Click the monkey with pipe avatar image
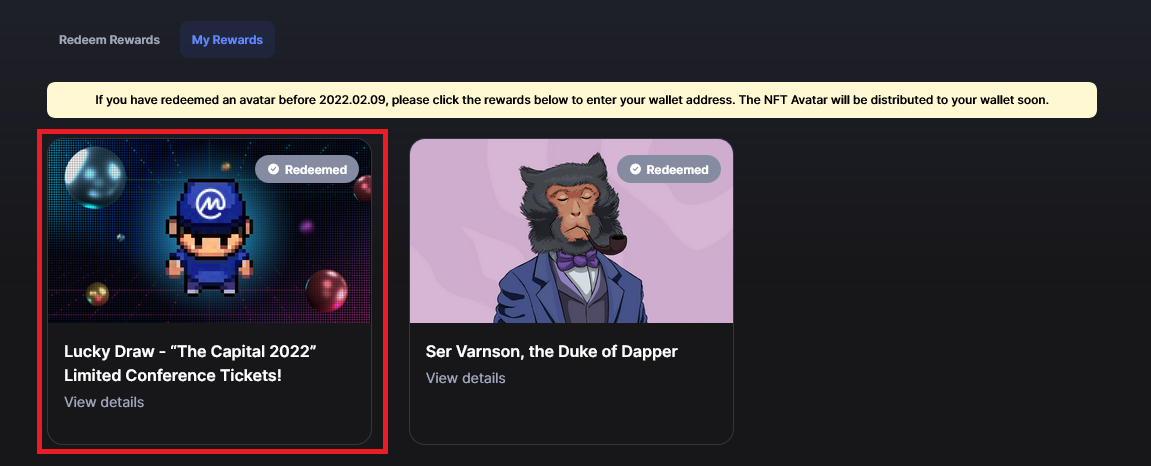Screen dimensions: 1151x466 pos(570,239)
